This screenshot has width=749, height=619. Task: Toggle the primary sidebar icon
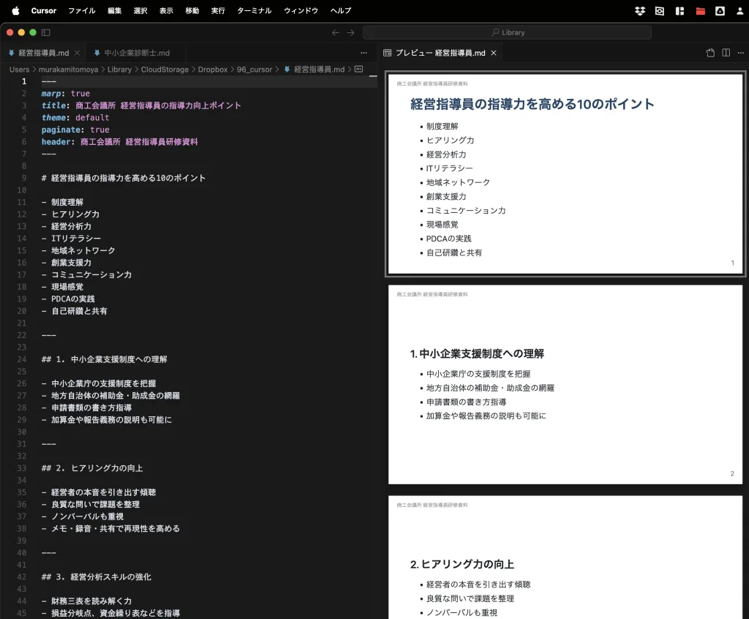tap(46, 32)
